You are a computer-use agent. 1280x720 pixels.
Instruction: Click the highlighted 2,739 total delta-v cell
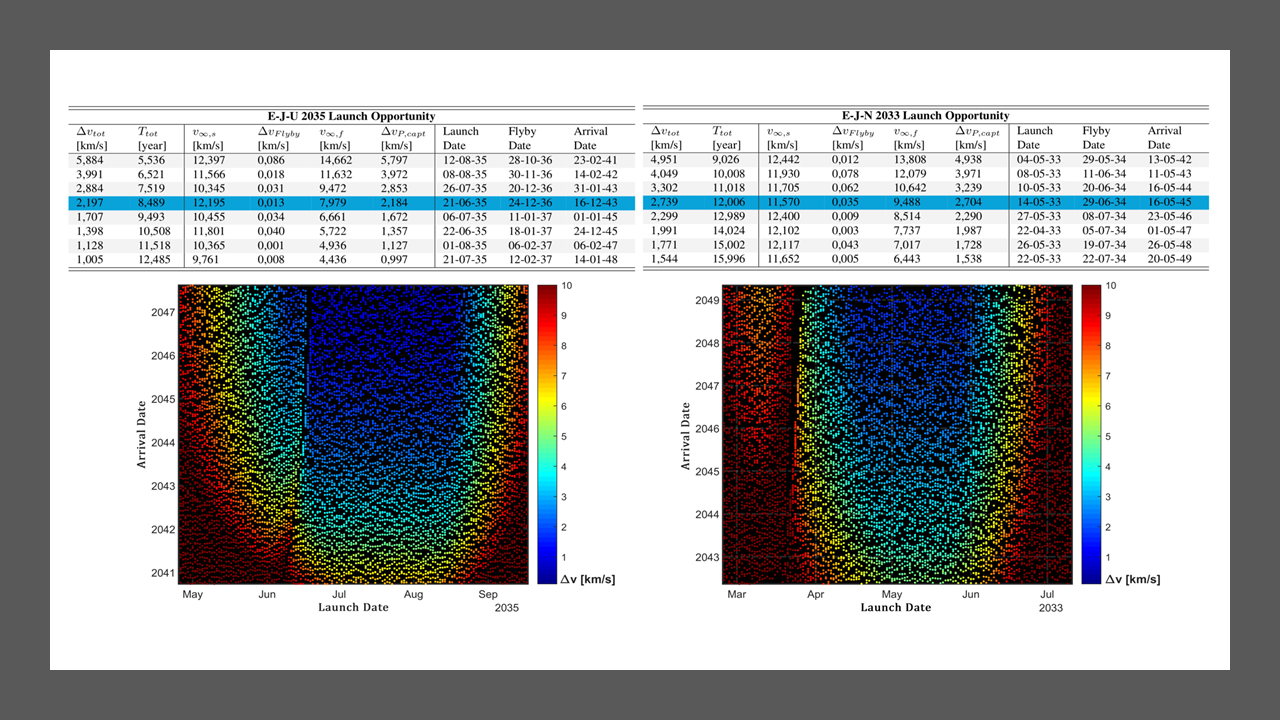(666, 202)
